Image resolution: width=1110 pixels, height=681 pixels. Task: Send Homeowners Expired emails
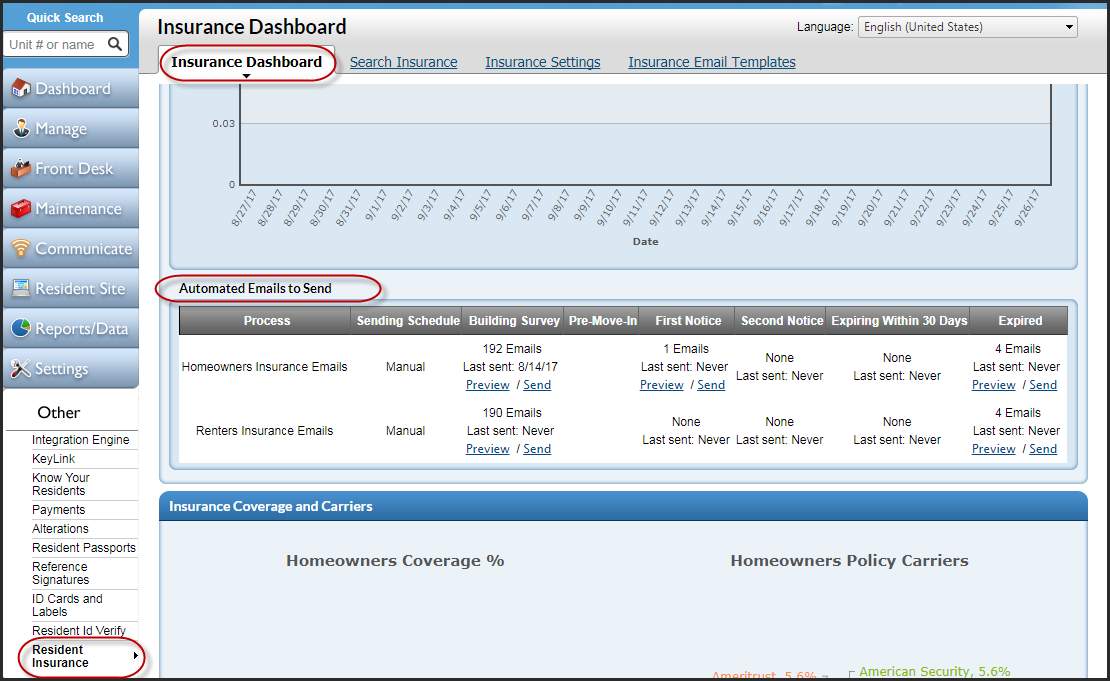(x=1043, y=385)
